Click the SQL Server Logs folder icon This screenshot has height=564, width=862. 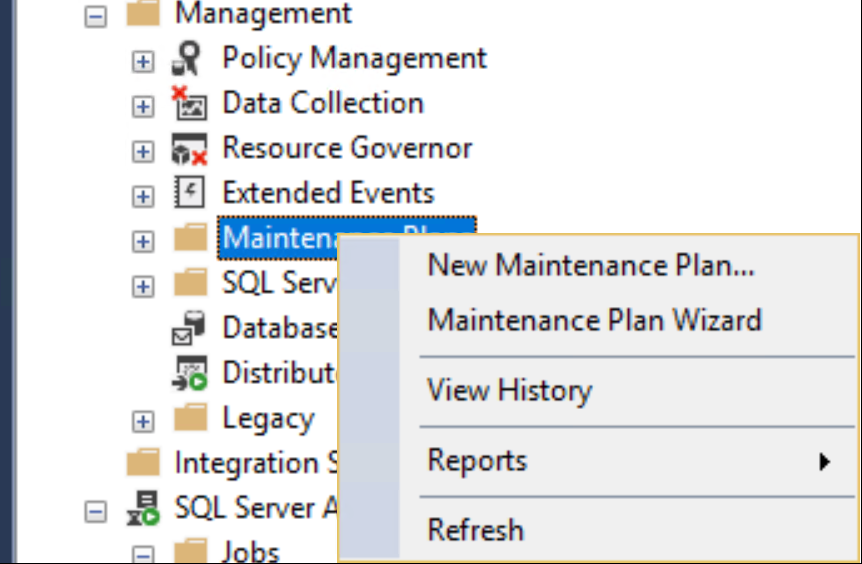click(191, 283)
